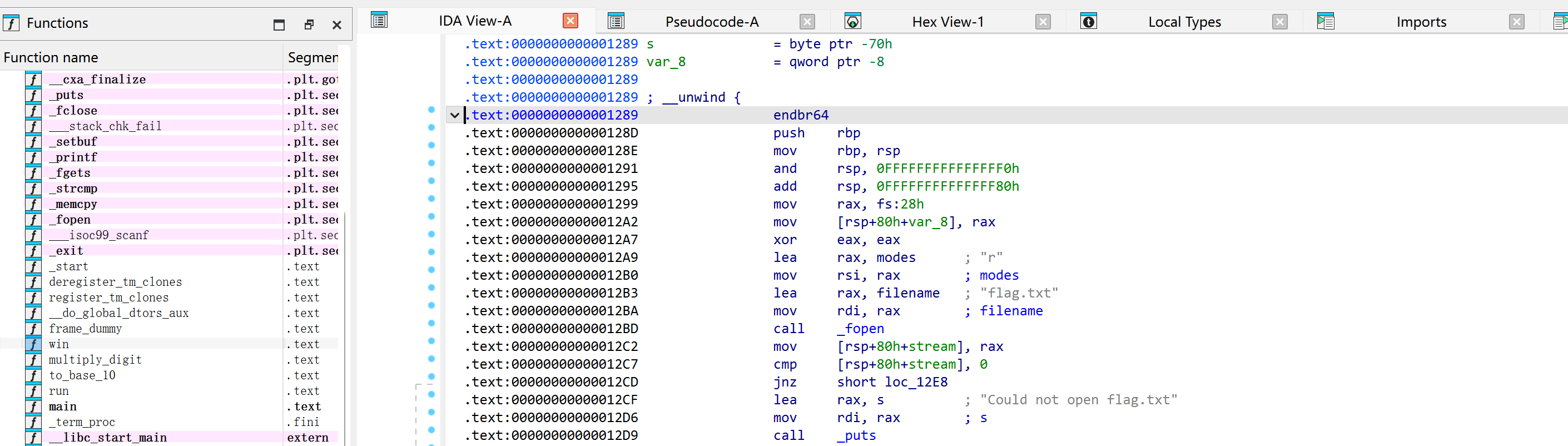Click the loc_12E8 jump target

pyautogui.click(x=916, y=382)
